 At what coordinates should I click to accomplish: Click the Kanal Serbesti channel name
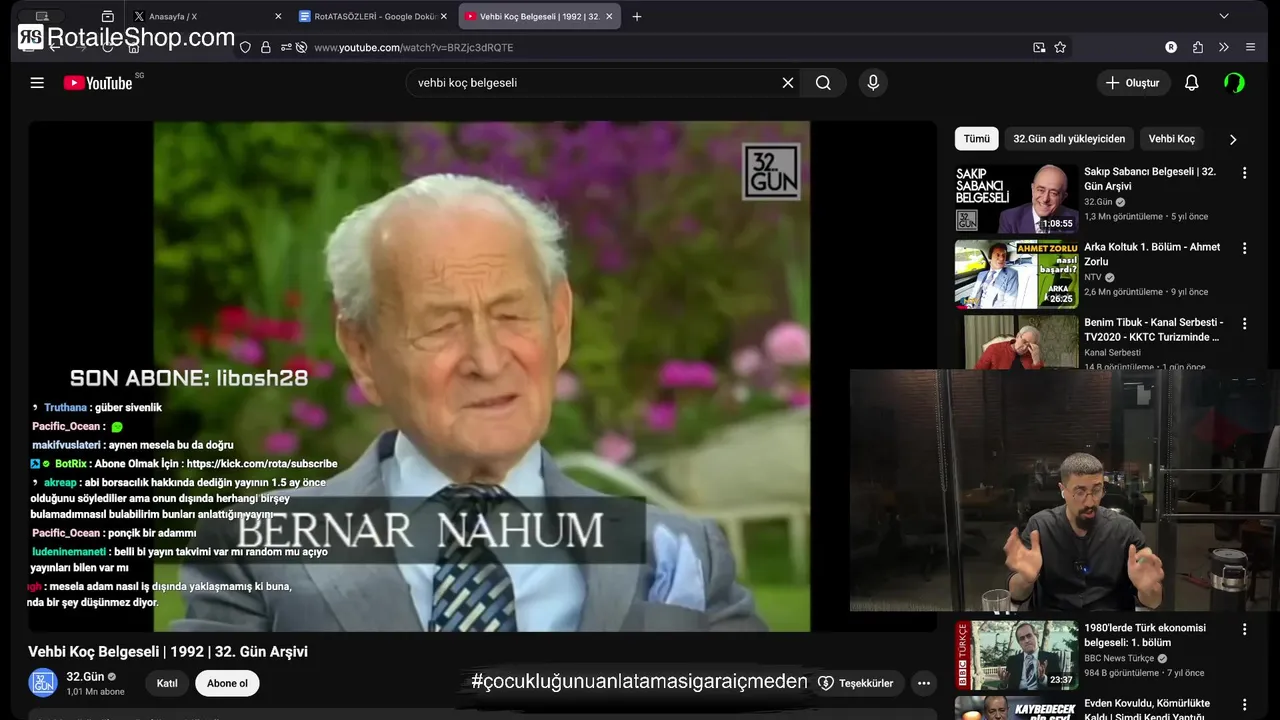tap(1112, 352)
